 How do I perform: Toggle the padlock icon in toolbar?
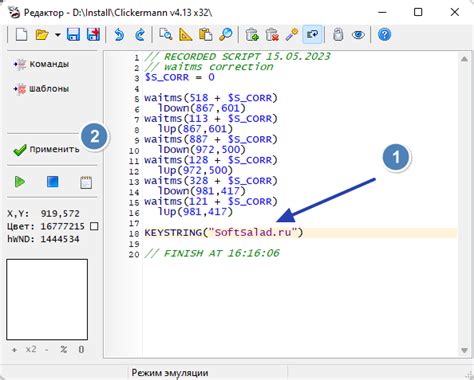(338, 35)
